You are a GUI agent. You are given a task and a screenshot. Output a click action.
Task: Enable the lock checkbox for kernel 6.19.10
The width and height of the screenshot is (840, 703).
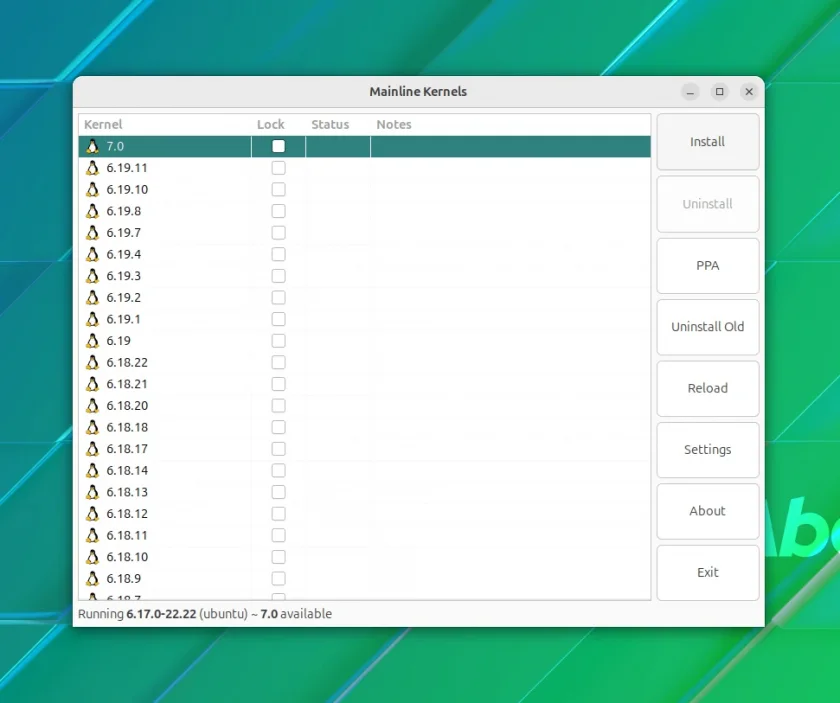[x=279, y=190]
